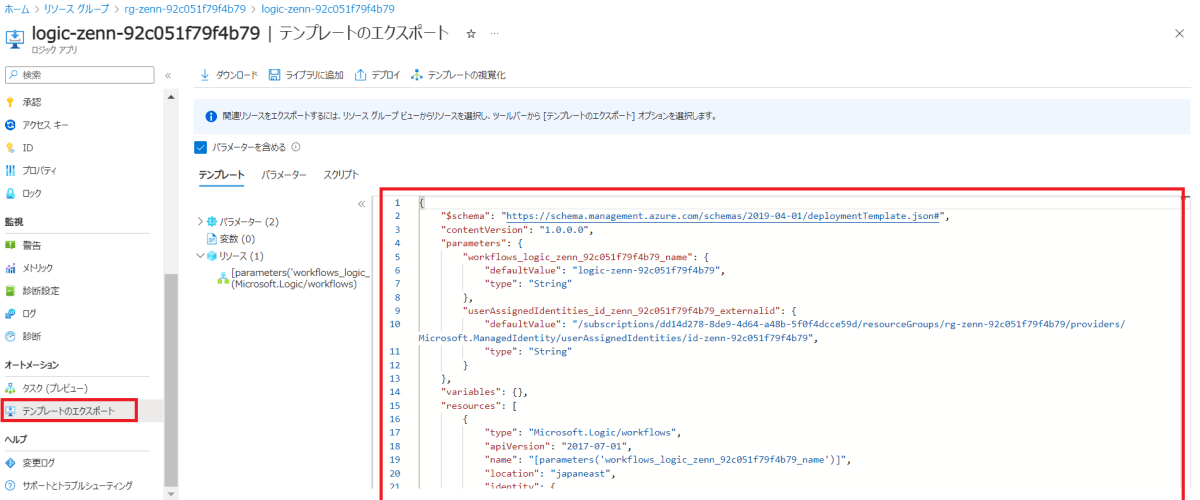
Task: Click the オートメーション section heading
Action: 32,365
